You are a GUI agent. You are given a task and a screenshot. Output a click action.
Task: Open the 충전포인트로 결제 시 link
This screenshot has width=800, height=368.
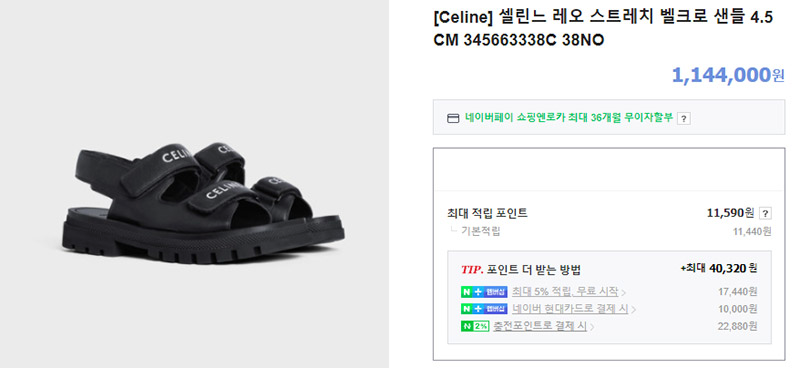pyautogui.click(x=540, y=326)
